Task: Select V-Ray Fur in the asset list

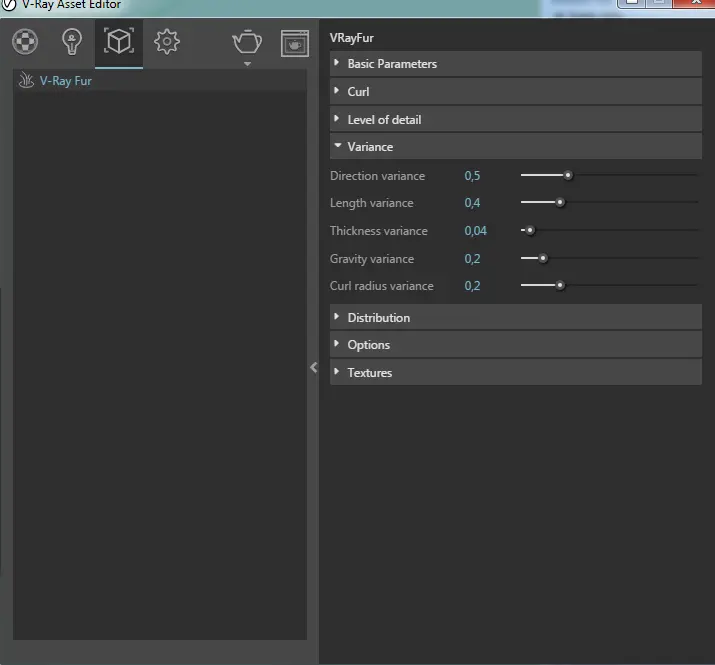Action: 66,81
